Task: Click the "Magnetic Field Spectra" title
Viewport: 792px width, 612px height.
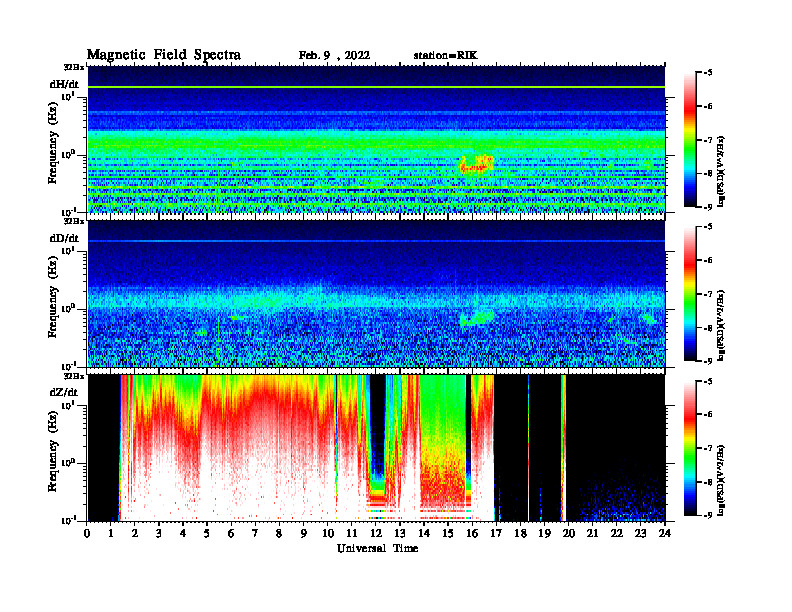Action: coord(164,55)
